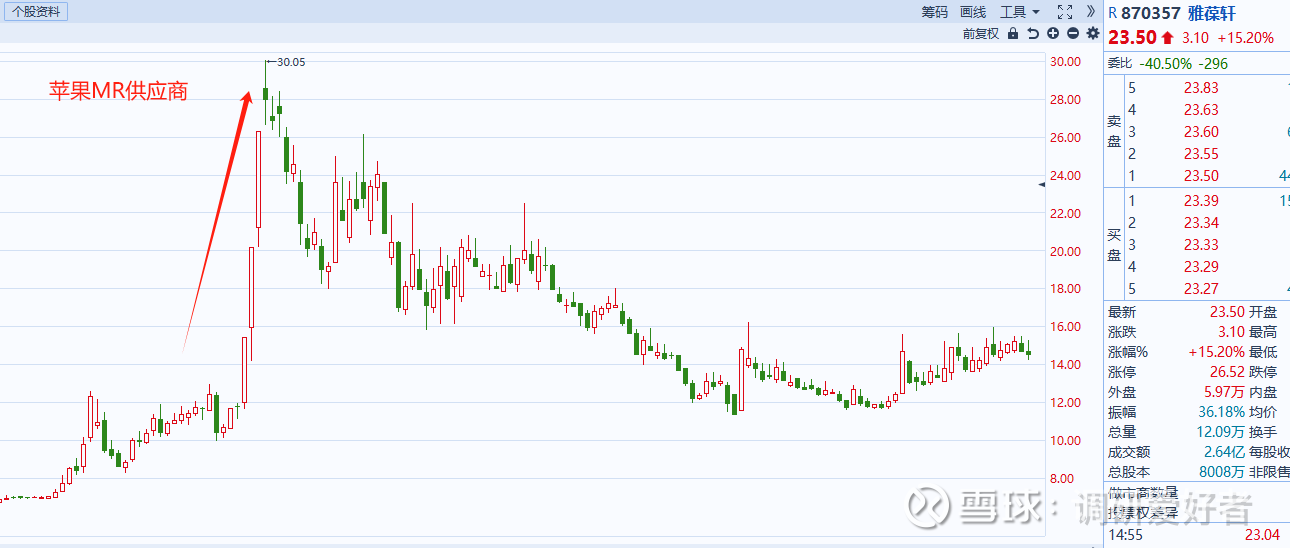Click the +15.20% change in header
The height and width of the screenshot is (548, 1290).
pyautogui.click(x=1247, y=38)
